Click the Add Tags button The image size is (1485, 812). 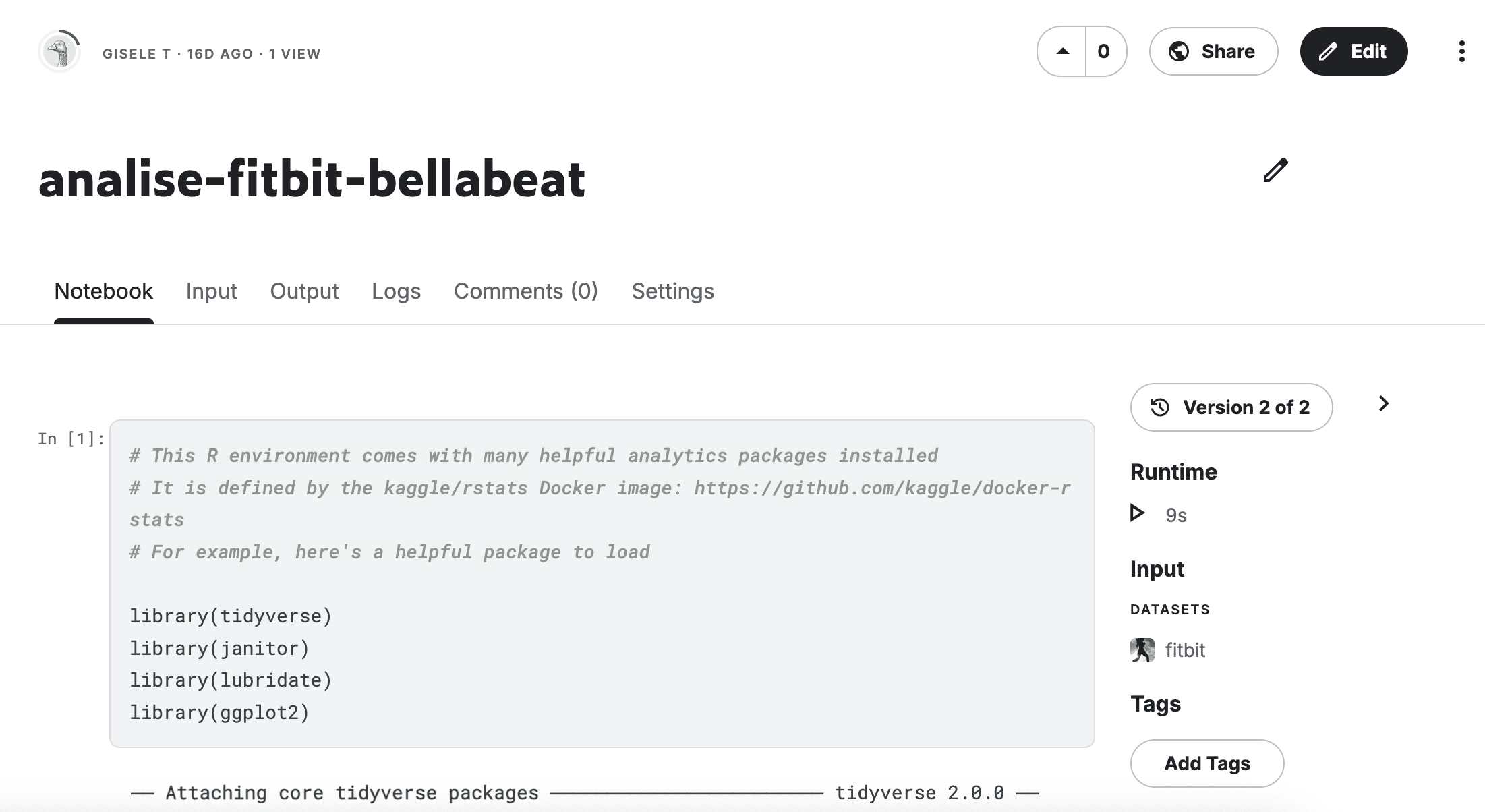pos(1207,763)
